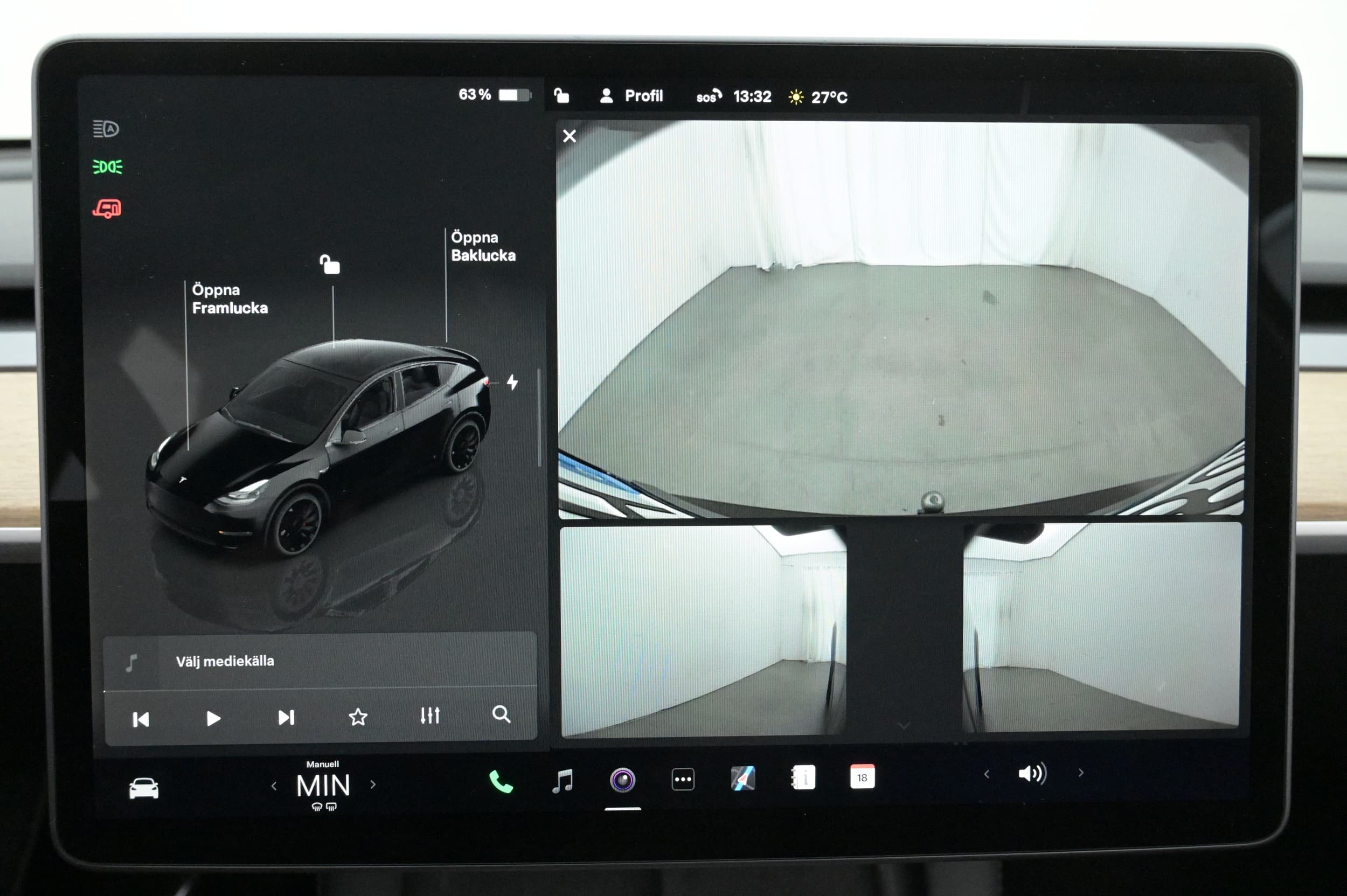Screen dimensions: 1347x896
Task: Tap Öppna Framlucka to open frunk
Action: click(230, 299)
